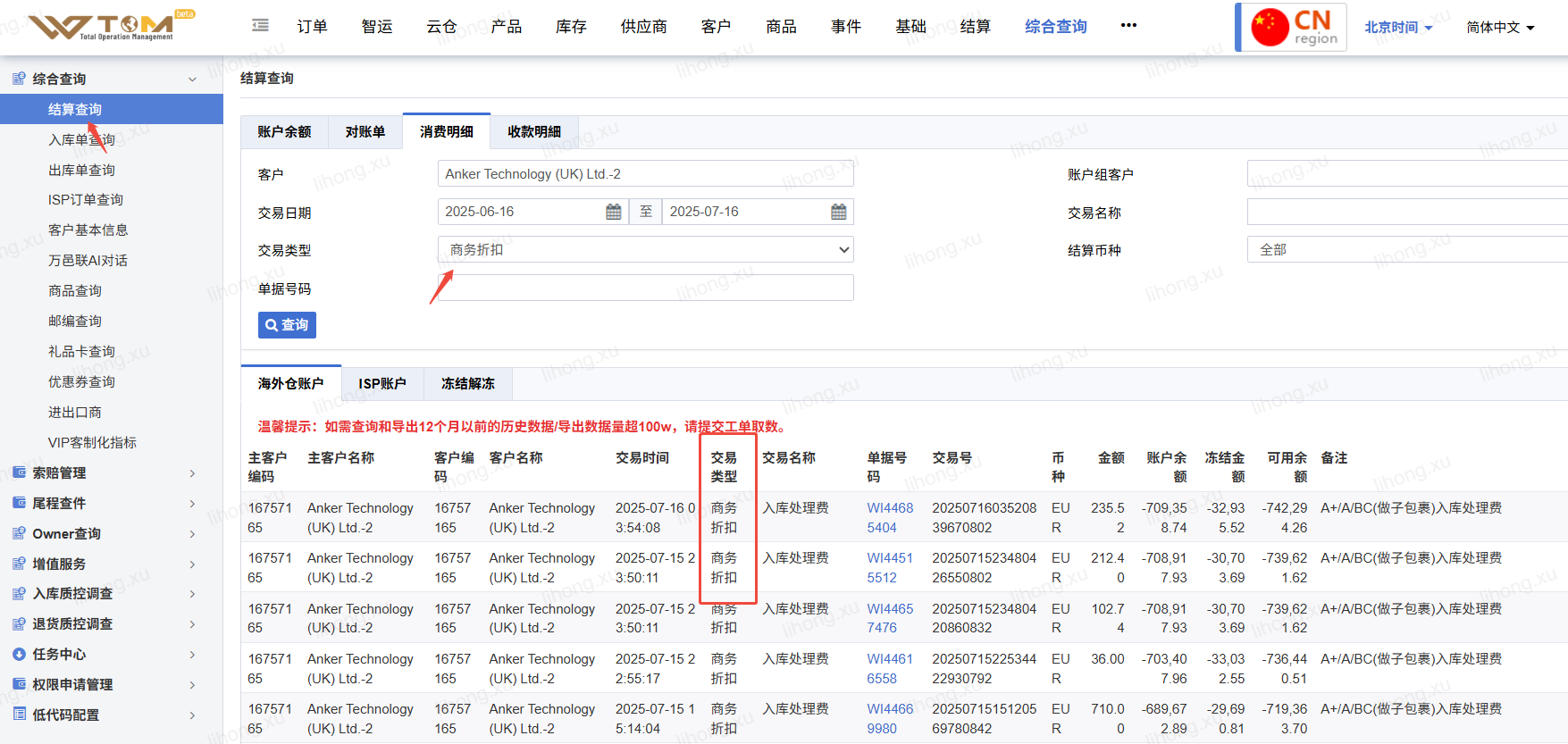Click the 查询 search button

click(x=287, y=325)
